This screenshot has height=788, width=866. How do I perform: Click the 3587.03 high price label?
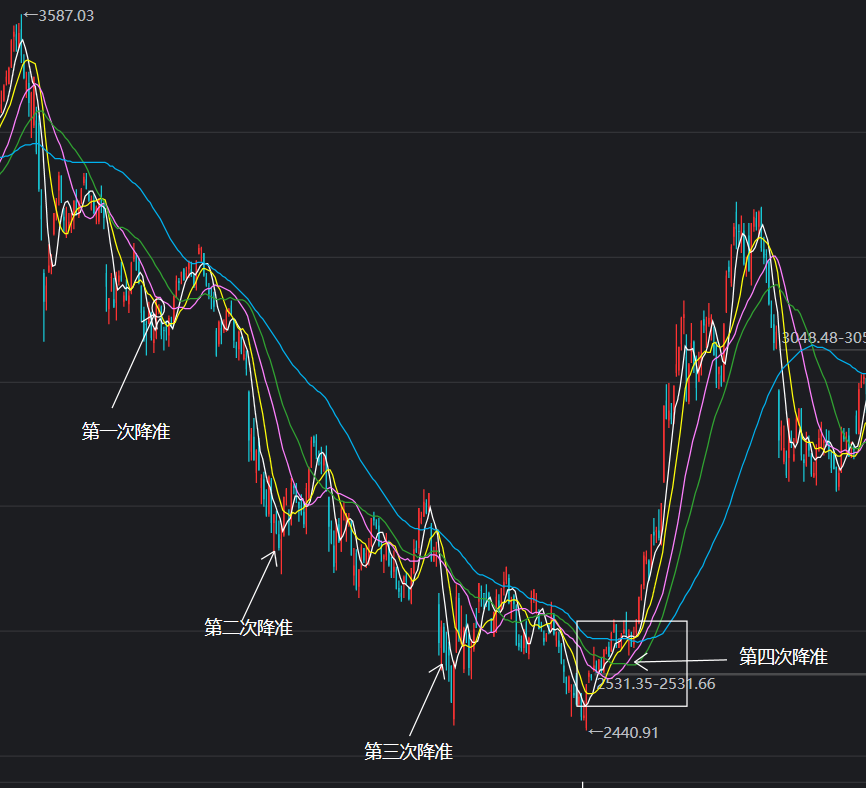[x=66, y=16]
